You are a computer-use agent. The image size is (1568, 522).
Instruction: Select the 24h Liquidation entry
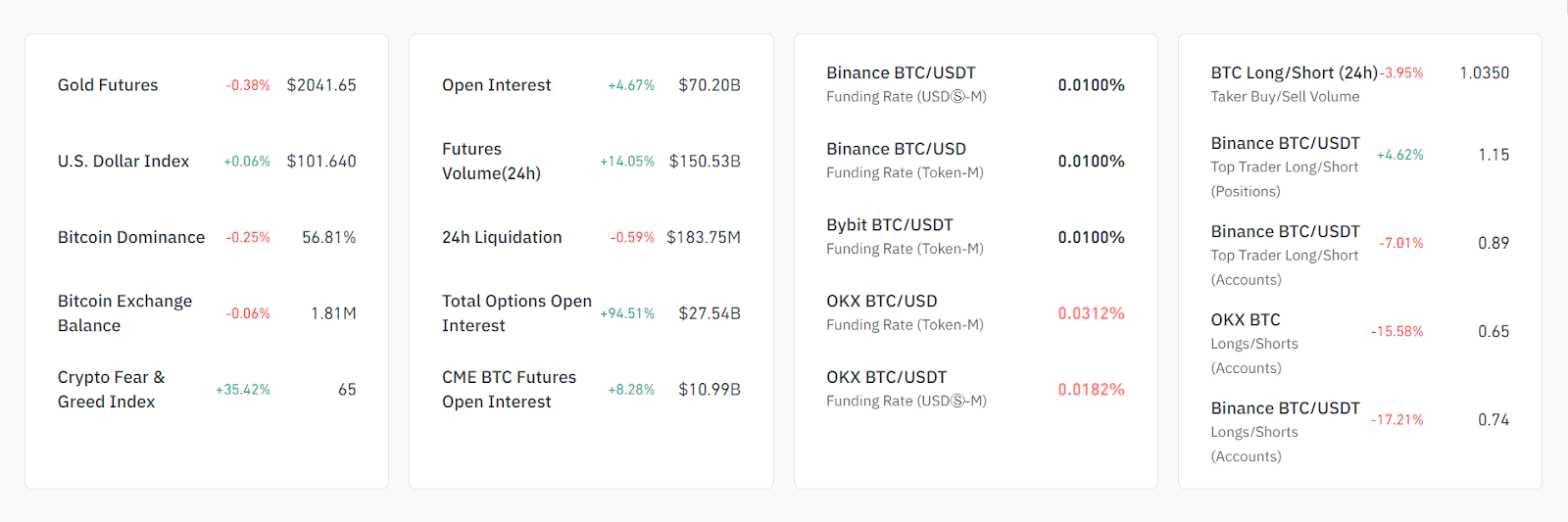click(x=502, y=237)
